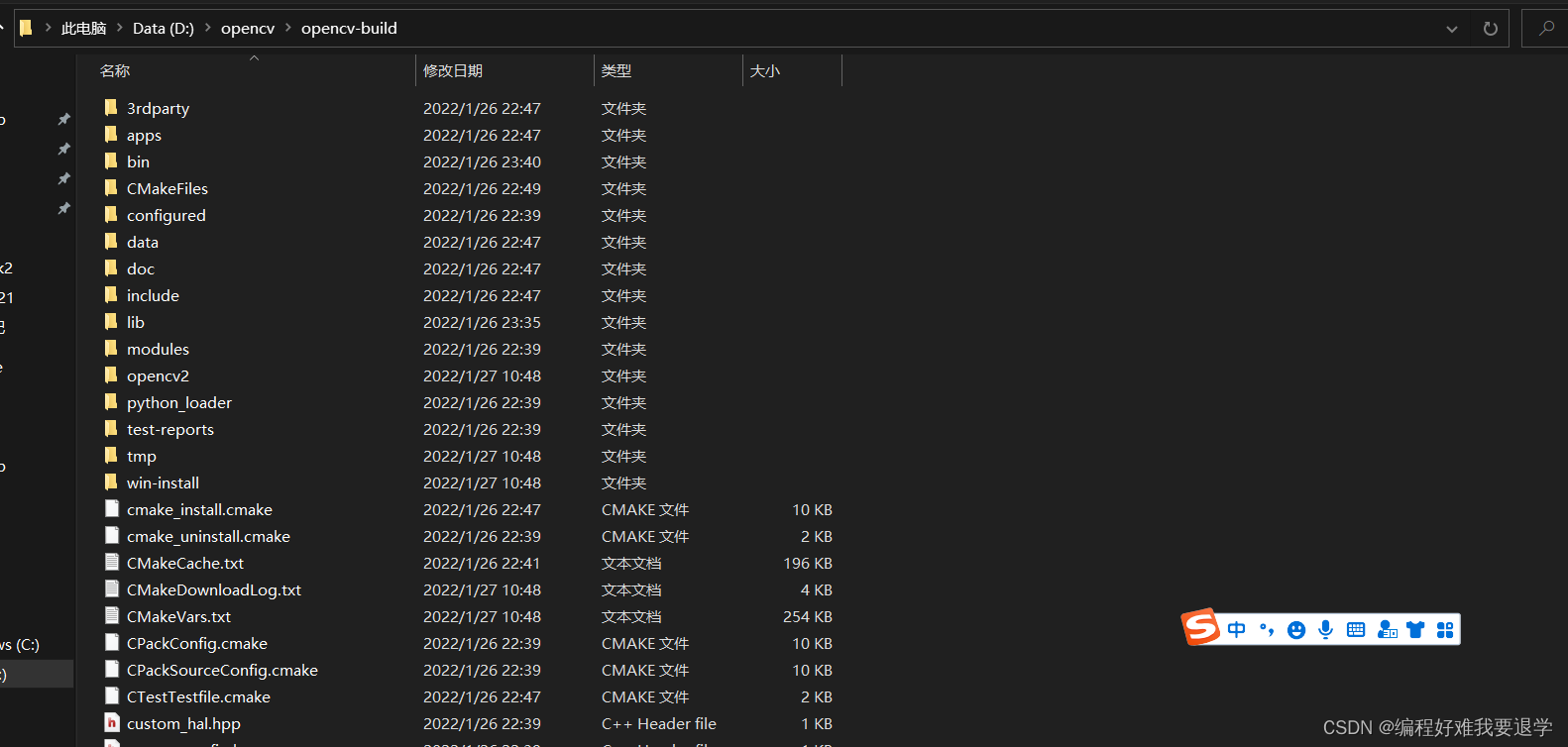Start Sogou voice input microphone
1568x747 pixels.
[x=1326, y=630]
